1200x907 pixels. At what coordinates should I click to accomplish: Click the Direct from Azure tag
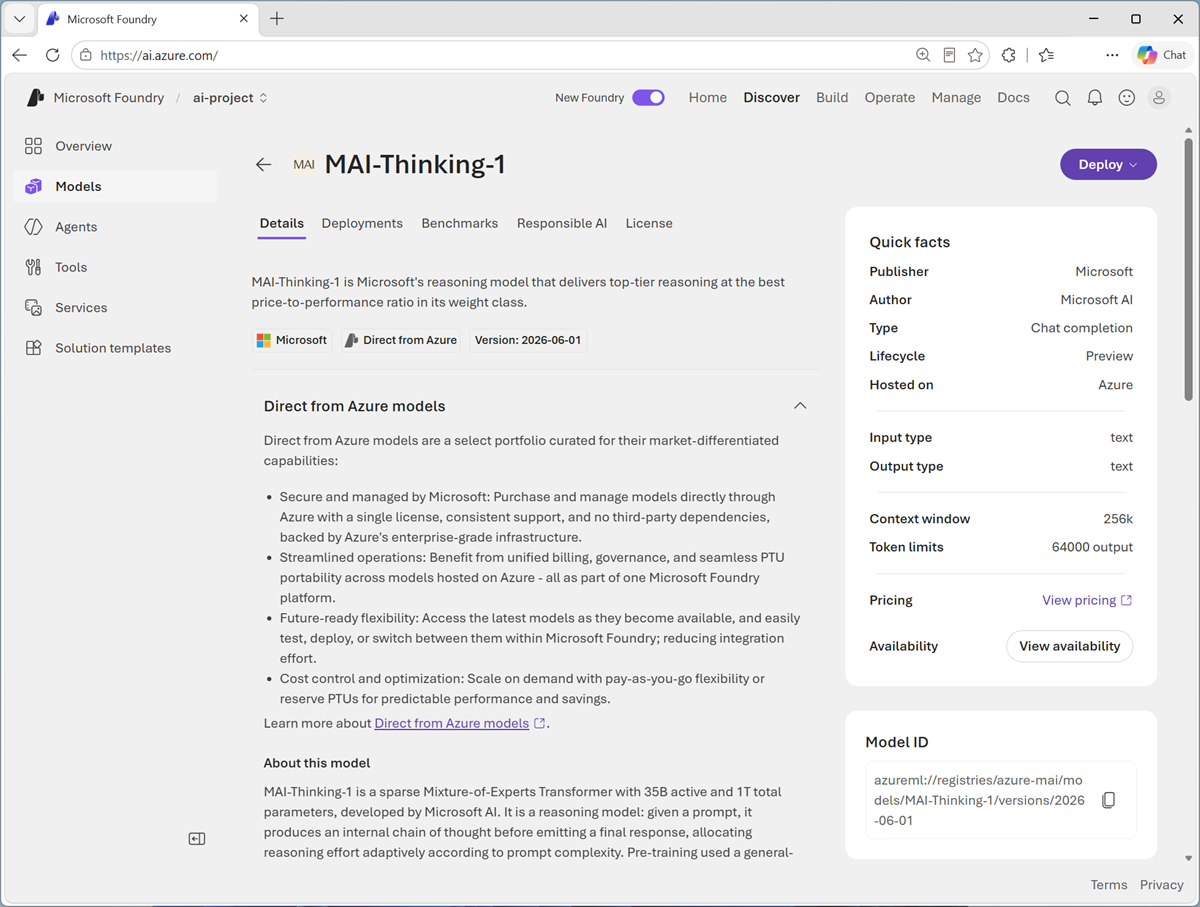401,340
